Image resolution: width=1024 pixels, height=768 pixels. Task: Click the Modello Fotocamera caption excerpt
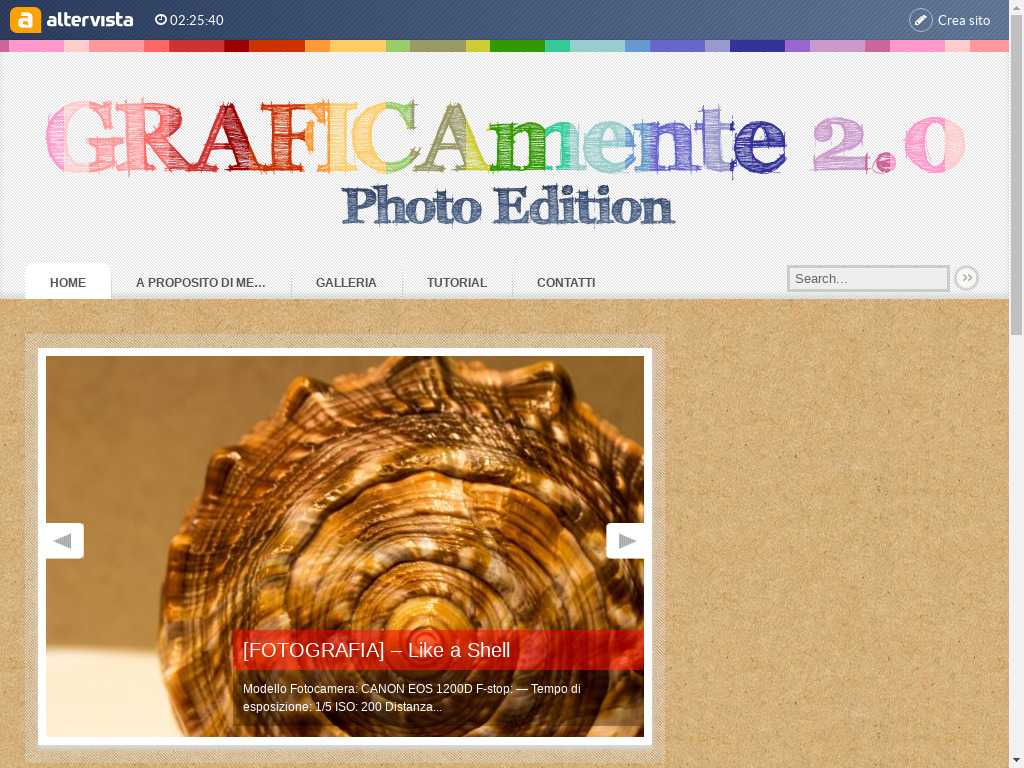pyautogui.click(x=411, y=697)
